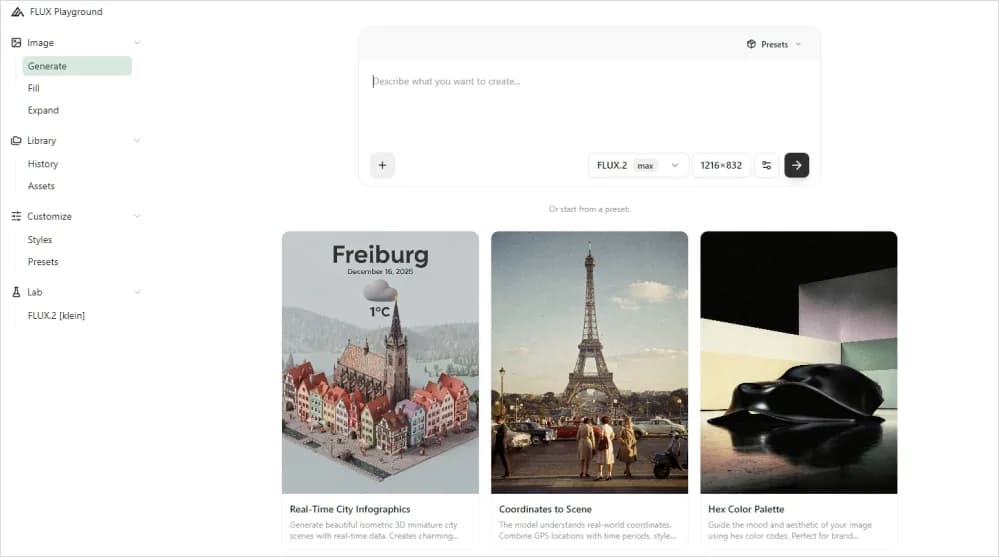The image size is (999, 557).
Task: Click the Customize section sliders icon
Action: [16, 216]
